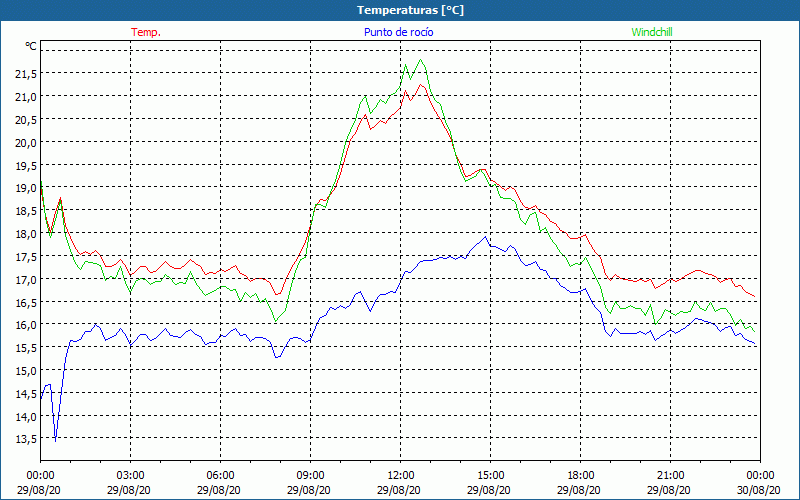This screenshot has height=500, width=800.
Task: Click the Punto de rocío legend label
Action: 398,32
